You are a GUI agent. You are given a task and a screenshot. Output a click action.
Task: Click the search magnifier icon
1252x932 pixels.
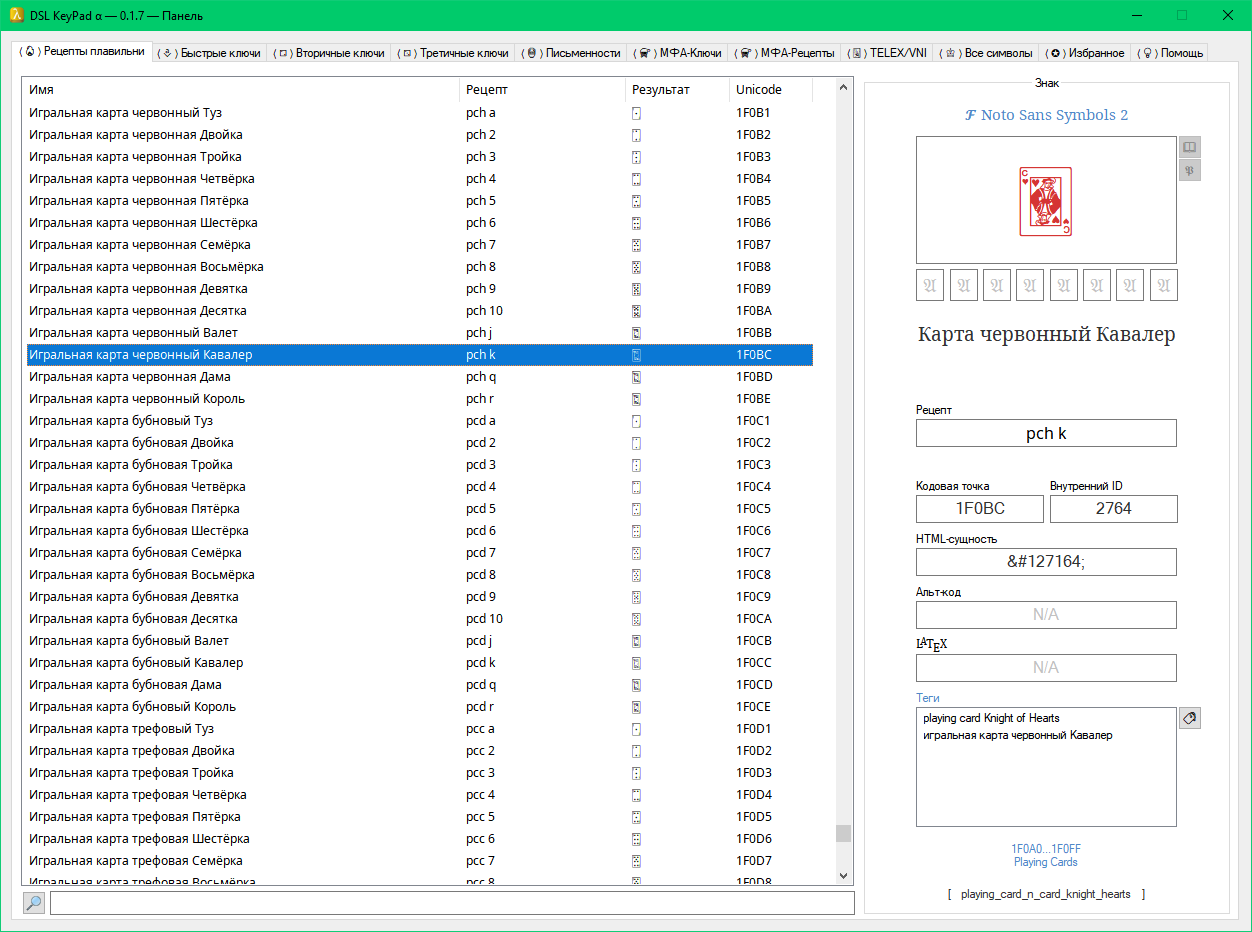tap(34, 903)
